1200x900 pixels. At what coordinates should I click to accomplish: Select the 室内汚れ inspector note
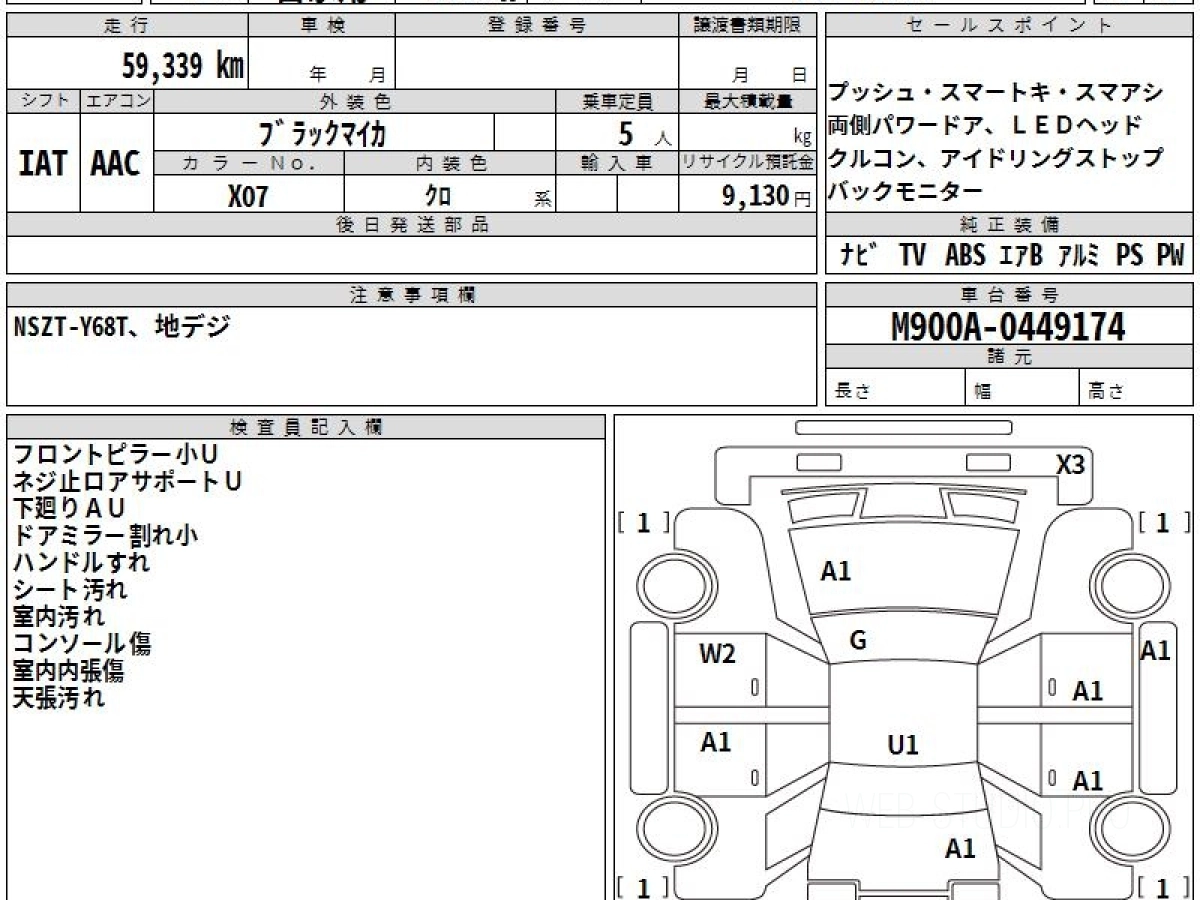(x=58, y=617)
